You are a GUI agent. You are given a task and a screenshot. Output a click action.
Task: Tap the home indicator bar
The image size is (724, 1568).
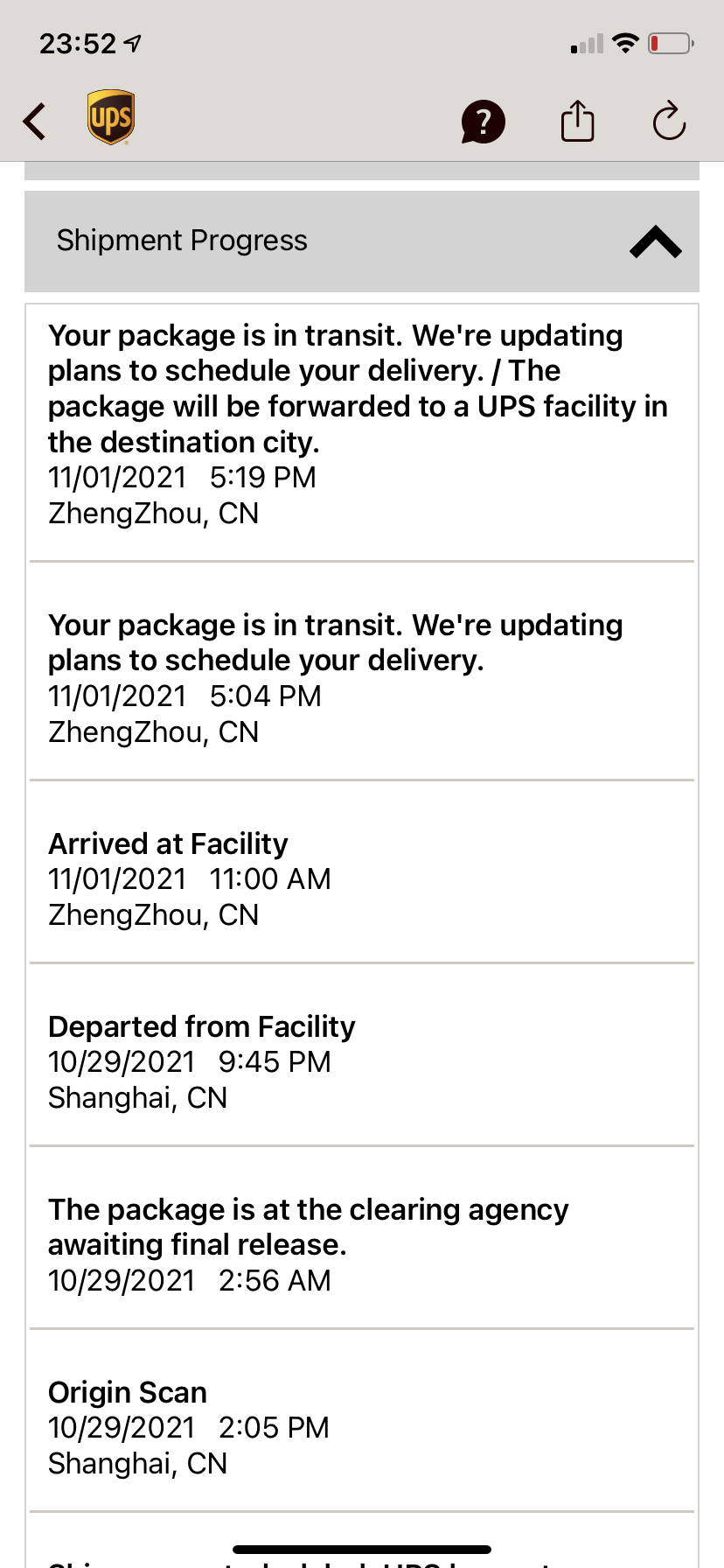point(362,1549)
